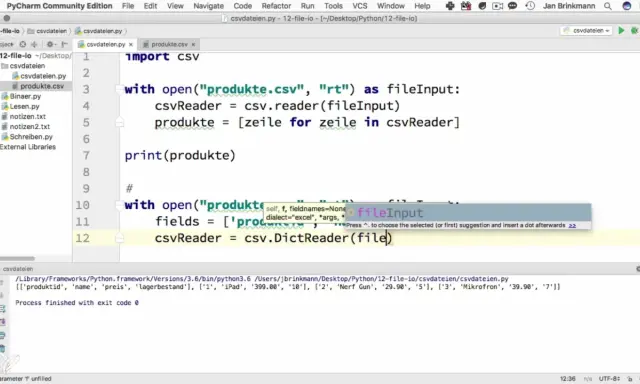Click the dark leaf menu bar icon
The height and width of the screenshot is (384, 640).
click(482, 6)
